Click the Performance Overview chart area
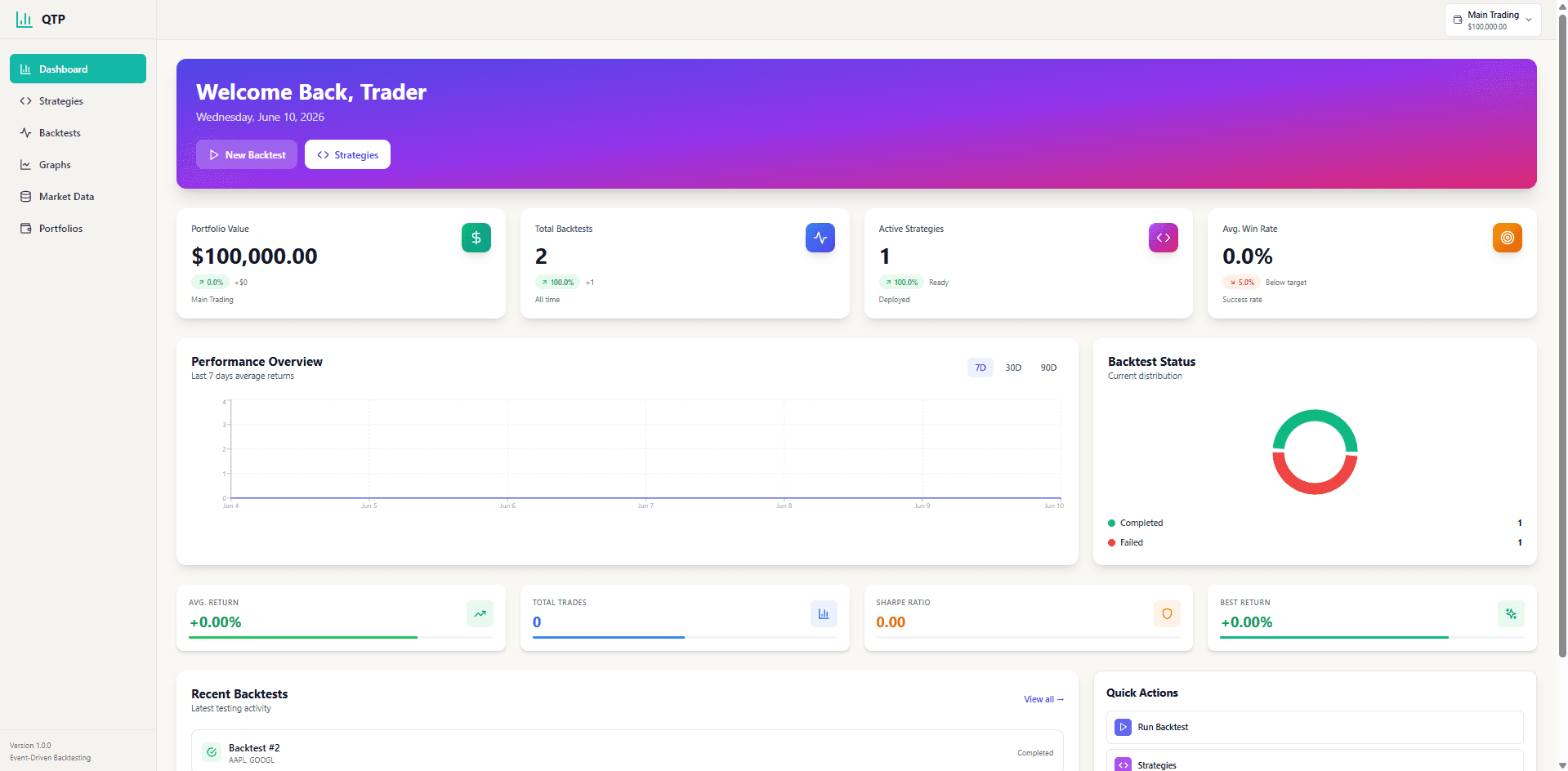 click(646, 449)
